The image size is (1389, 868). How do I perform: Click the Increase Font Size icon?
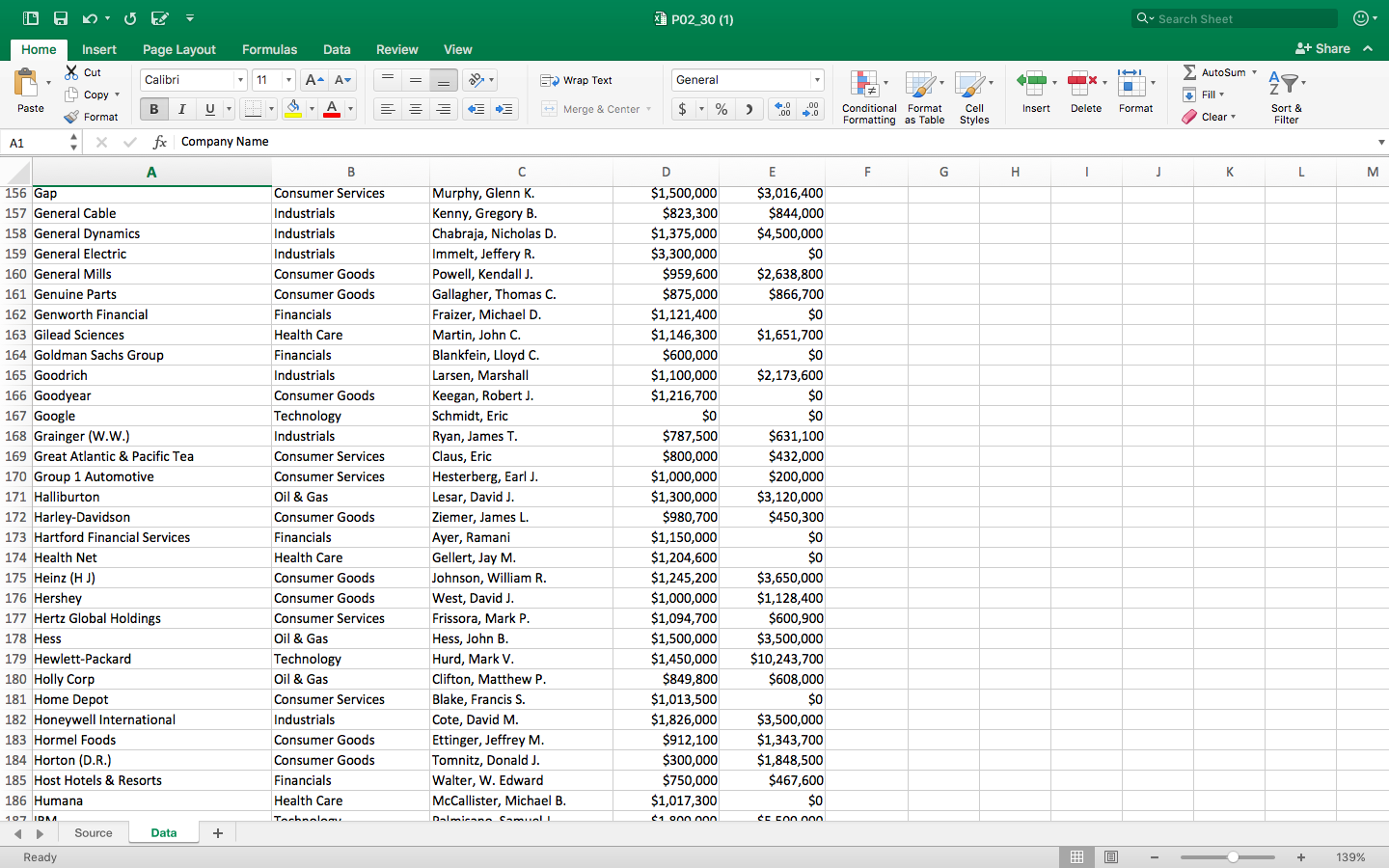[x=313, y=80]
